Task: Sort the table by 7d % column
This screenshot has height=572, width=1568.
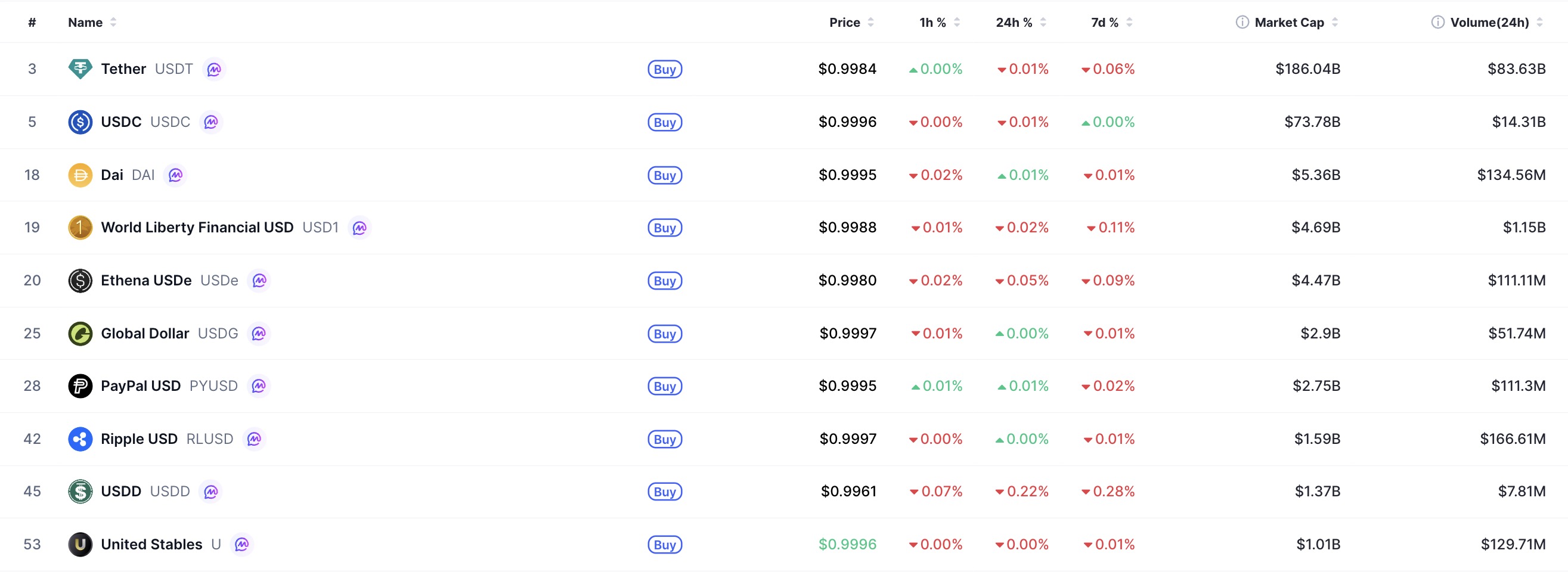Action: coord(1112,23)
